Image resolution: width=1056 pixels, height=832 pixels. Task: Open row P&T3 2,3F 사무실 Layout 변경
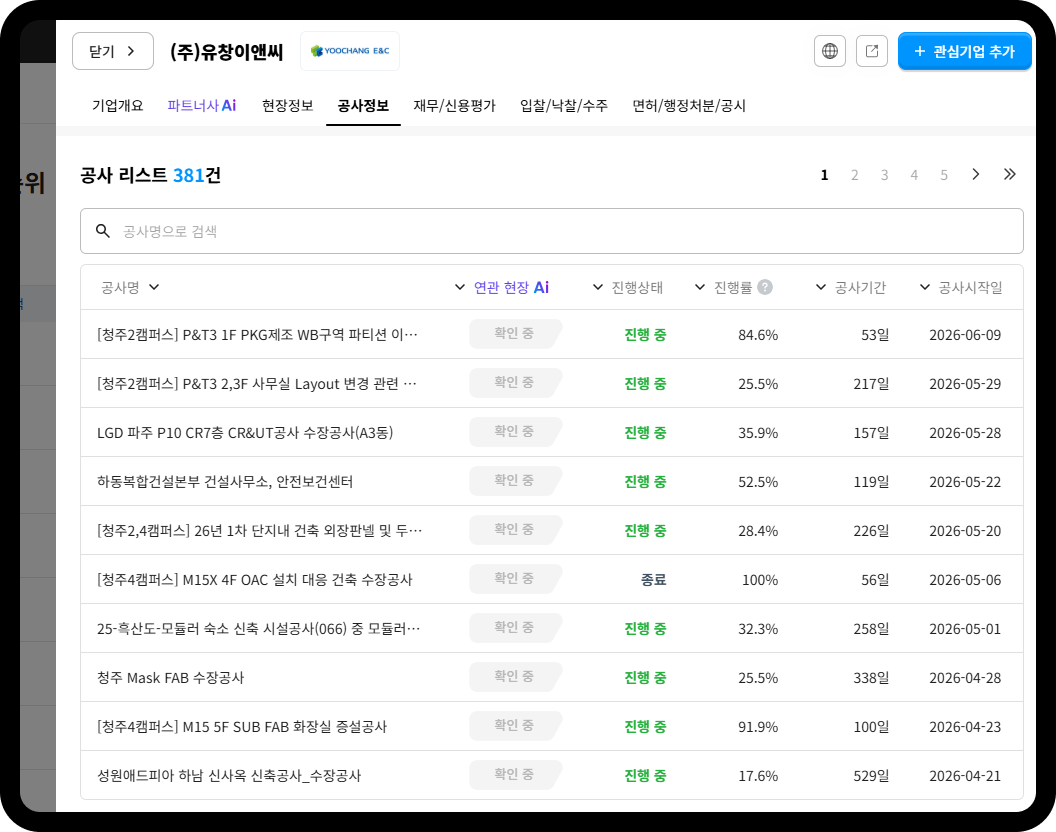click(552, 383)
